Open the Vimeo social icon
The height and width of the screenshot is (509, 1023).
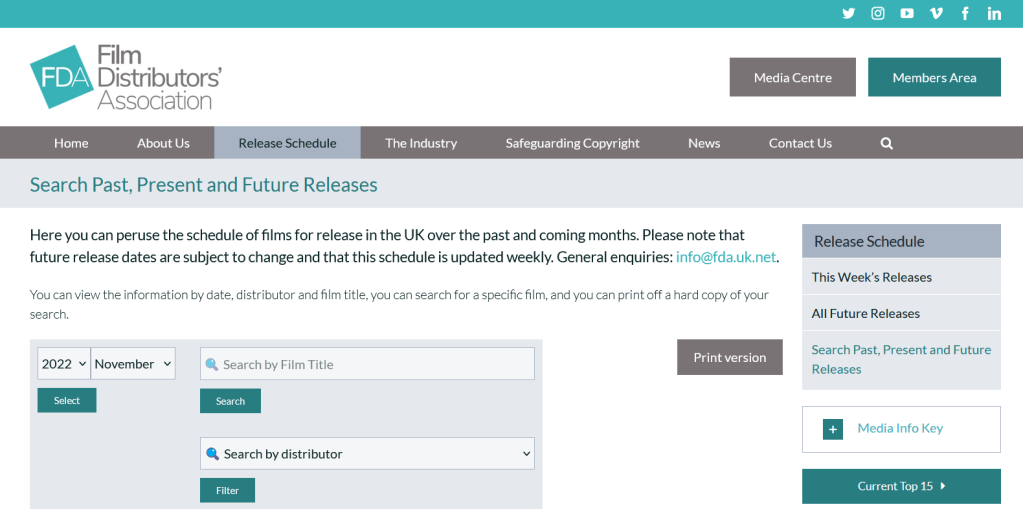coord(936,13)
